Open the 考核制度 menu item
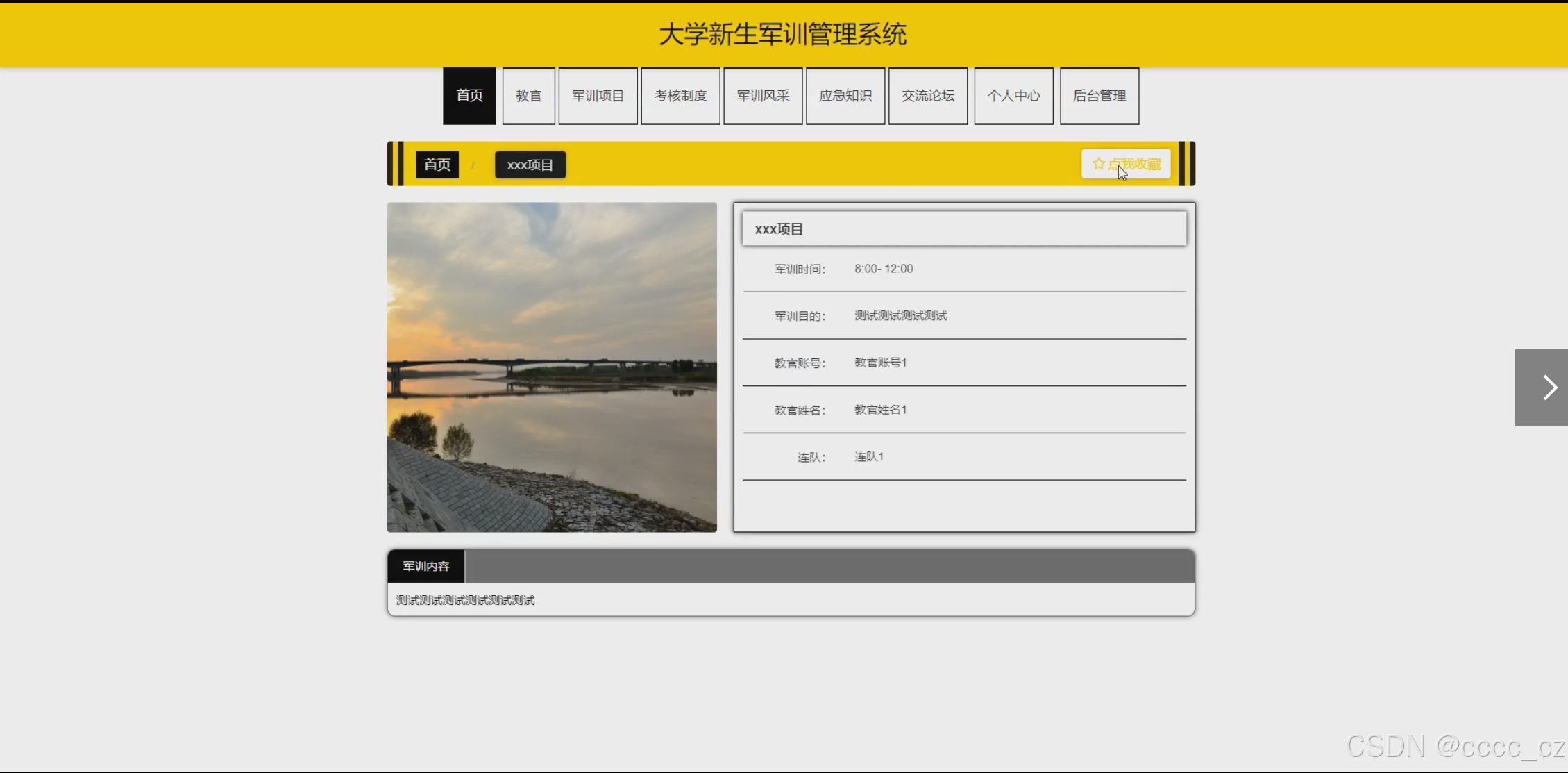The height and width of the screenshot is (773, 1568). (680, 96)
